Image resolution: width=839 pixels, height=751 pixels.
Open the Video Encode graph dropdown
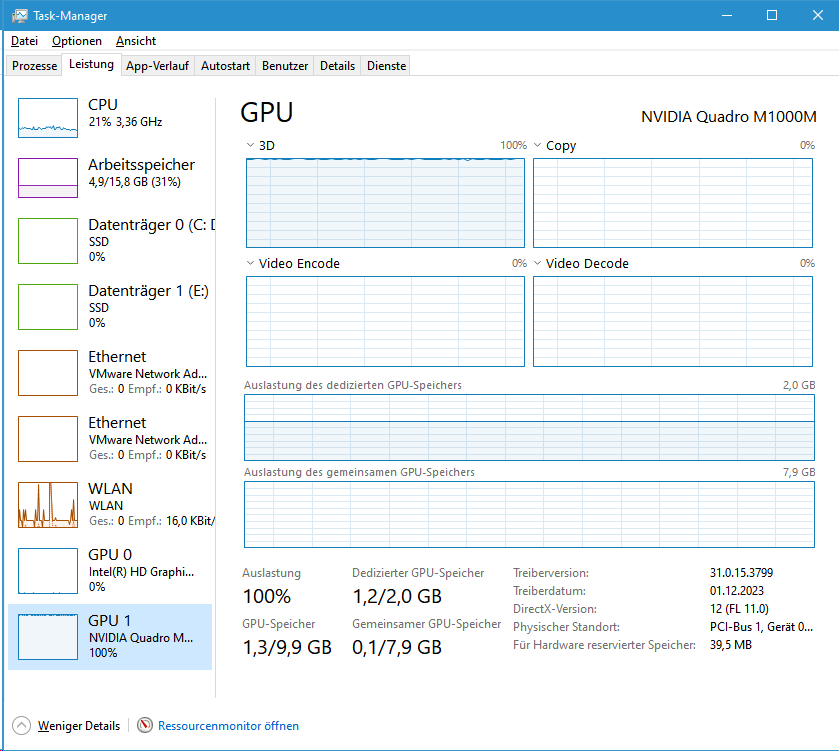251,264
